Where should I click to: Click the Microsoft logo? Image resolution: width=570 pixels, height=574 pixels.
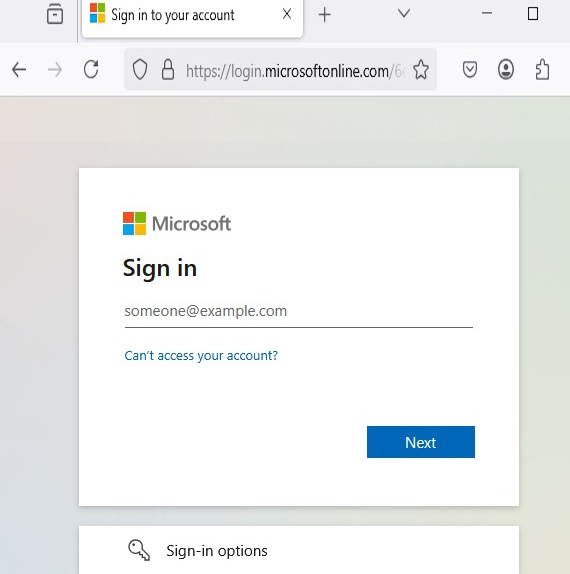[x=177, y=223]
